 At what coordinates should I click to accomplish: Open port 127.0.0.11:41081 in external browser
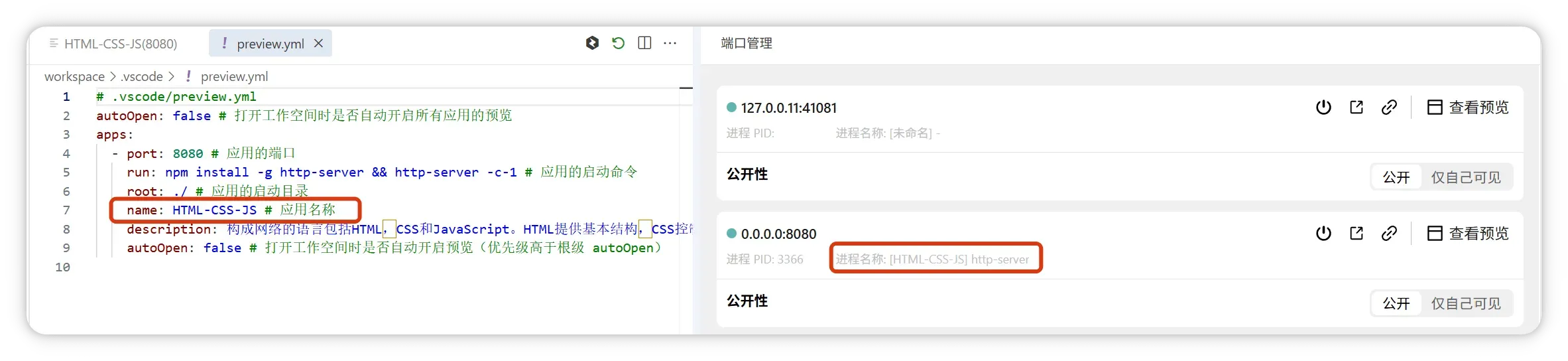1357,108
